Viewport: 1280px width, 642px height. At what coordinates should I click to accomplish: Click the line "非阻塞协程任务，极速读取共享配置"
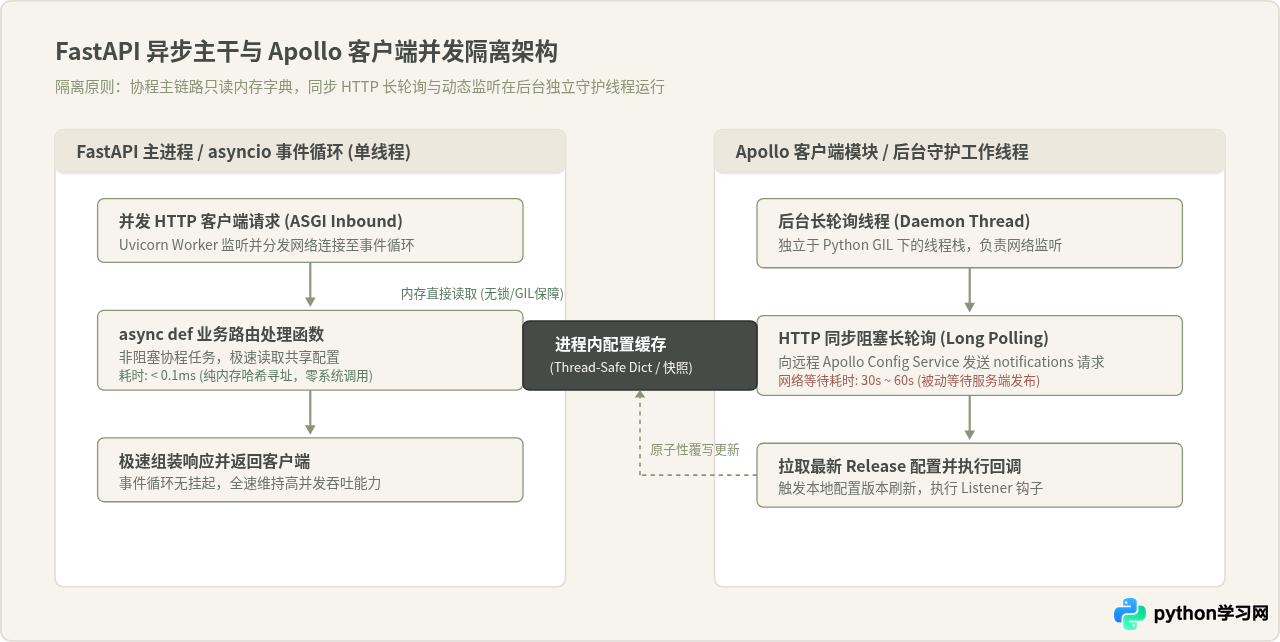pyautogui.click(x=229, y=357)
